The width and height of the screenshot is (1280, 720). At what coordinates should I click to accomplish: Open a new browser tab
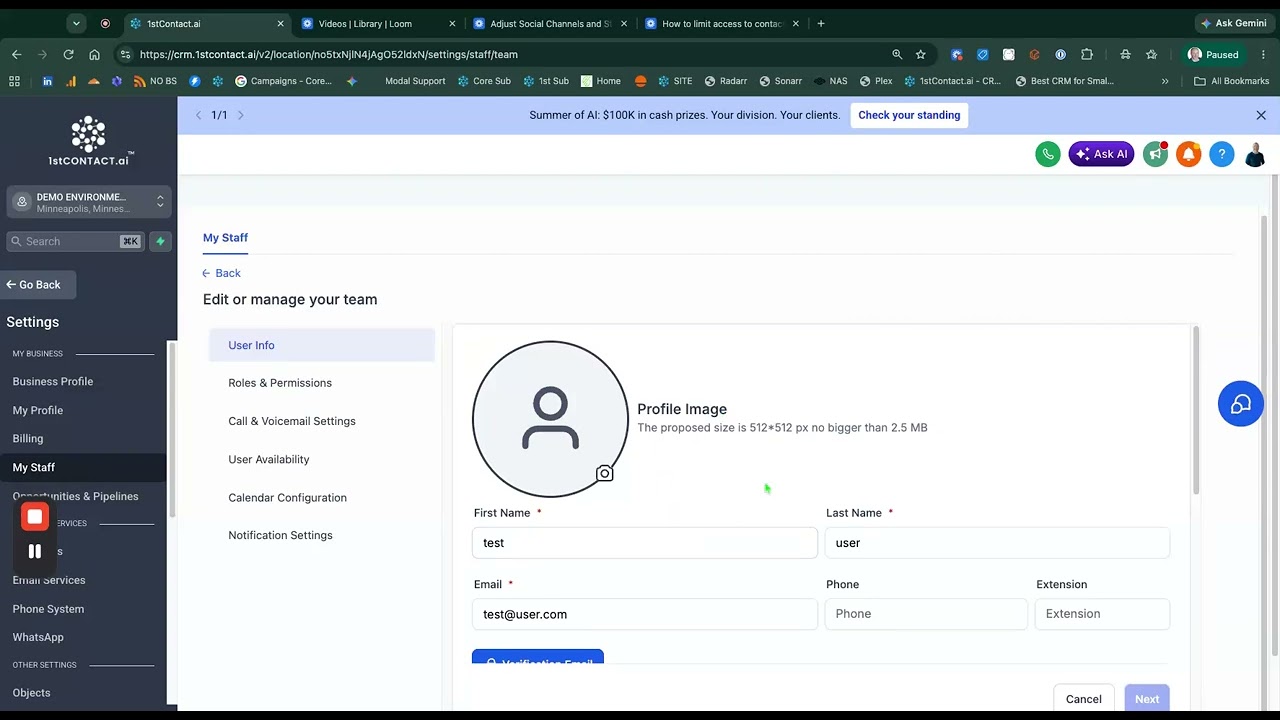pyautogui.click(x=821, y=23)
